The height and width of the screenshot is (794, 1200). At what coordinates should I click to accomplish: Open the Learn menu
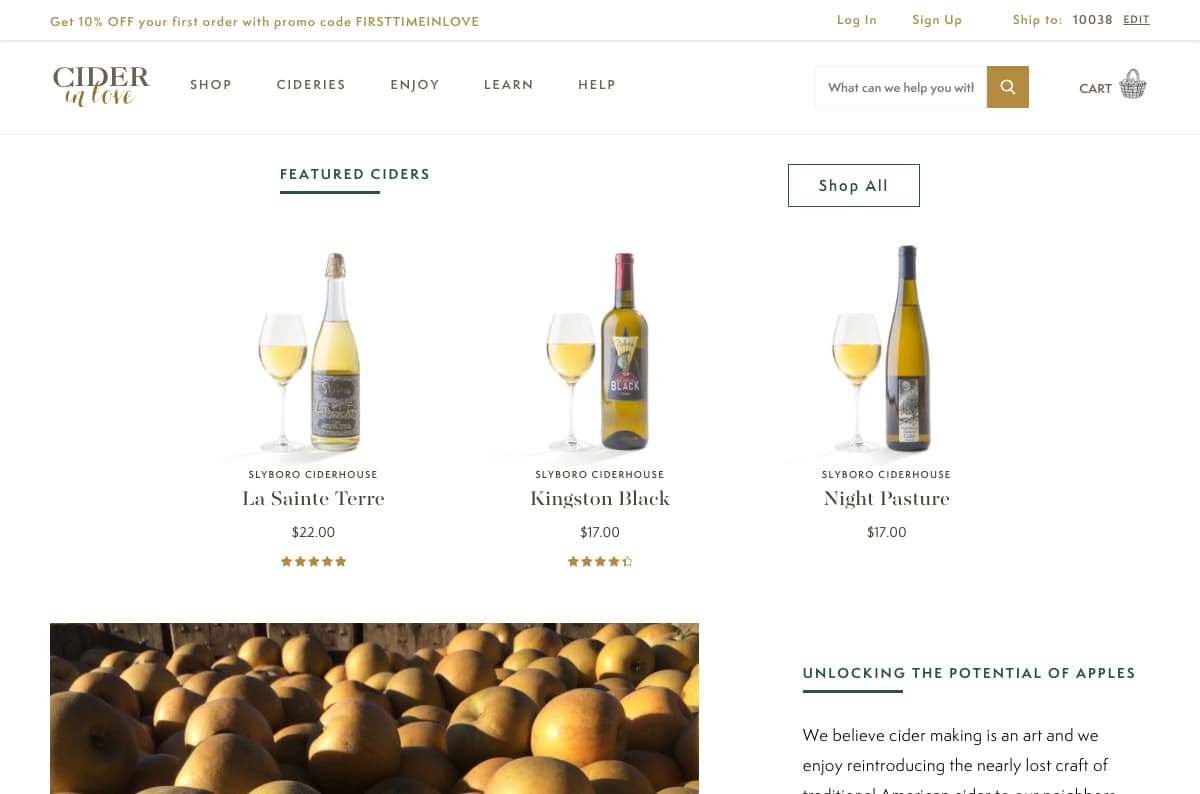pos(509,85)
